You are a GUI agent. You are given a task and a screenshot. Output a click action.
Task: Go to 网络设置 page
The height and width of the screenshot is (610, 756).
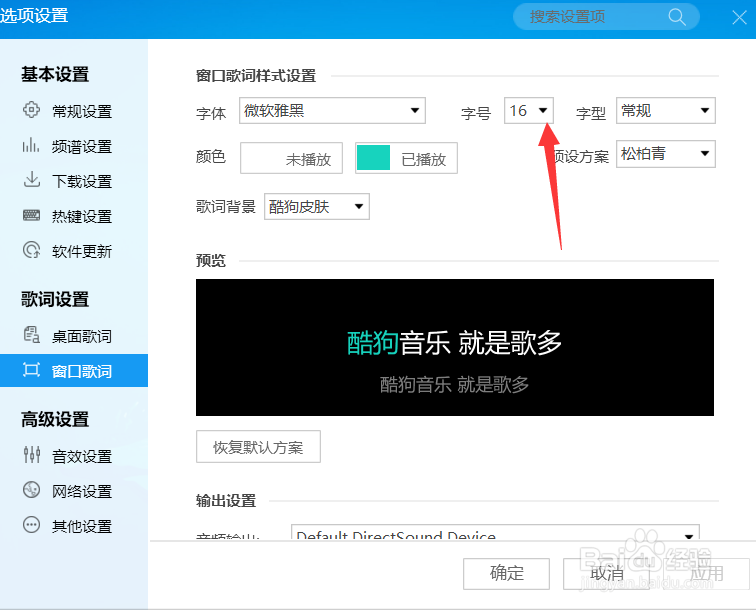click(74, 491)
